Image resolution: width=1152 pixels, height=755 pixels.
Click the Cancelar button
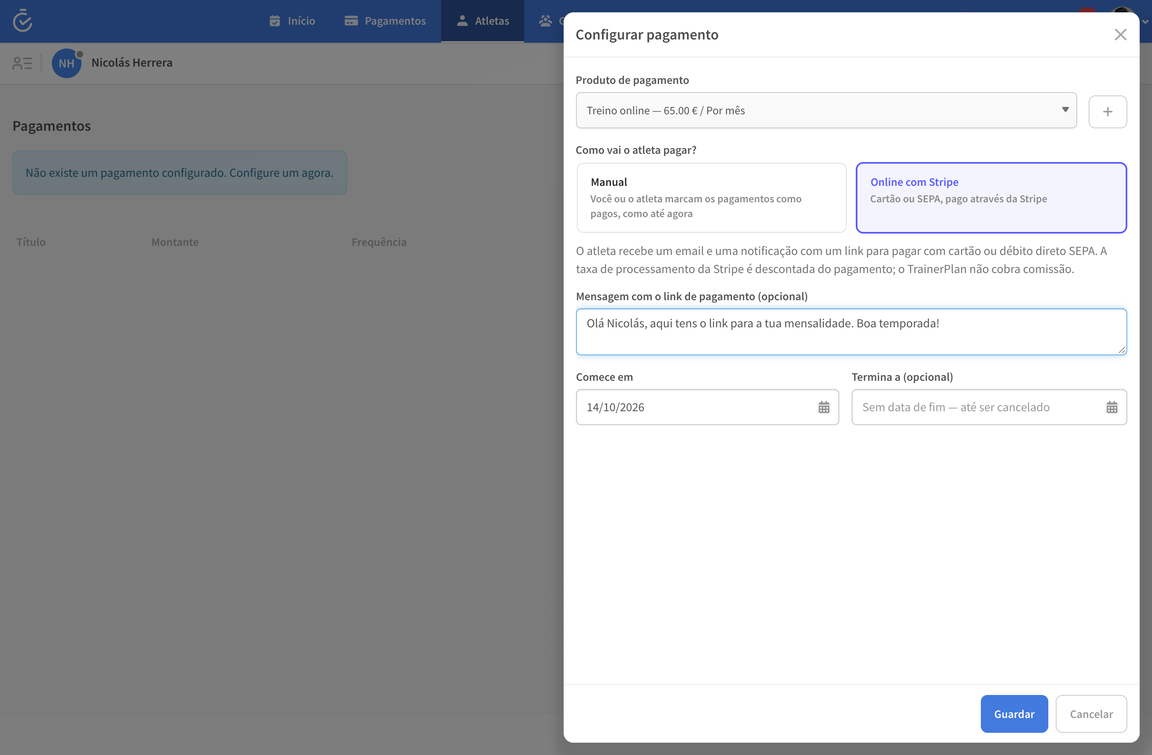[x=1091, y=714]
